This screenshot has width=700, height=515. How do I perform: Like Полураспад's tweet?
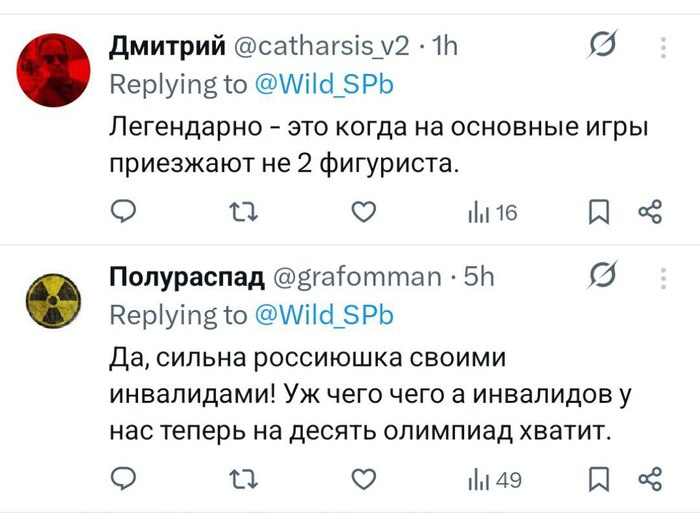coord(365,479)
